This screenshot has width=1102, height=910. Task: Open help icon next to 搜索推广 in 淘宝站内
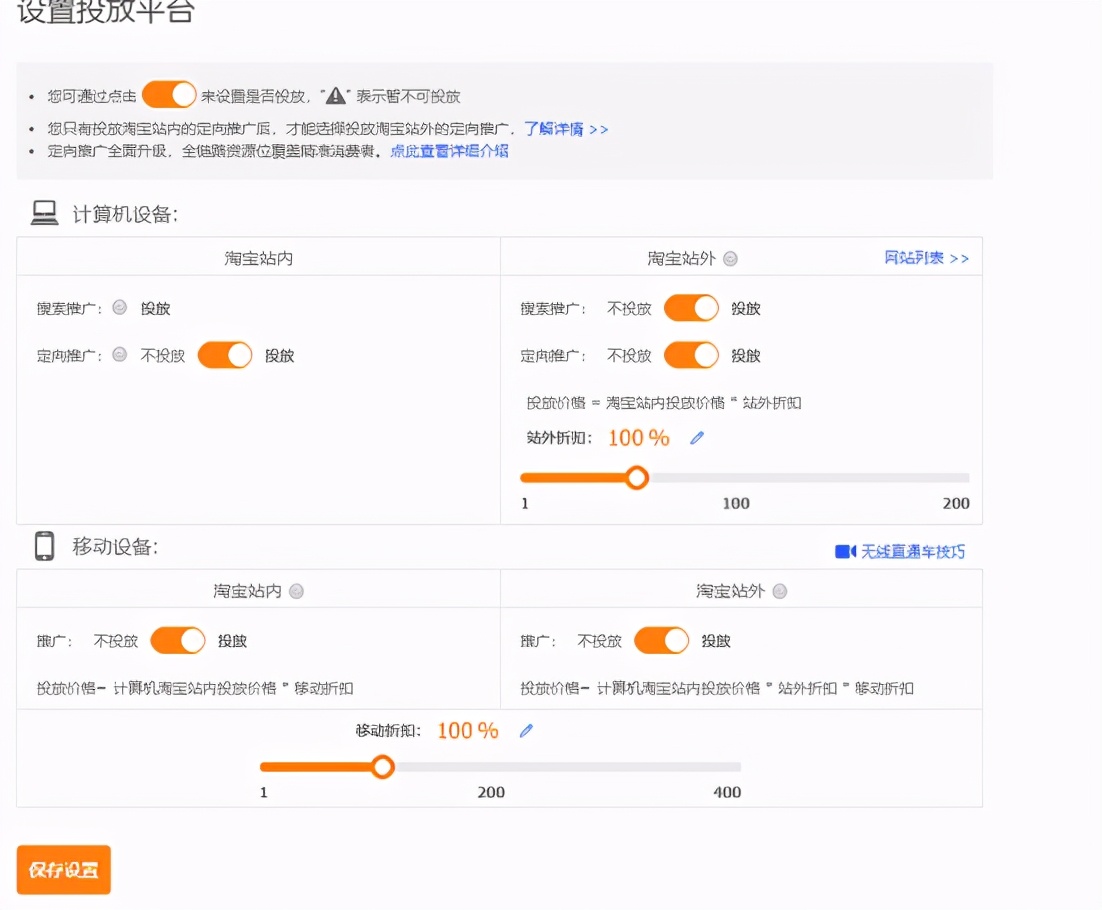point(119,307)
